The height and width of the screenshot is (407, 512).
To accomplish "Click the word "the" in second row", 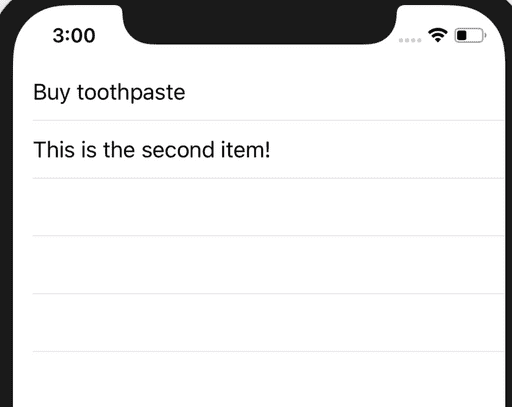I will [119, 150].
